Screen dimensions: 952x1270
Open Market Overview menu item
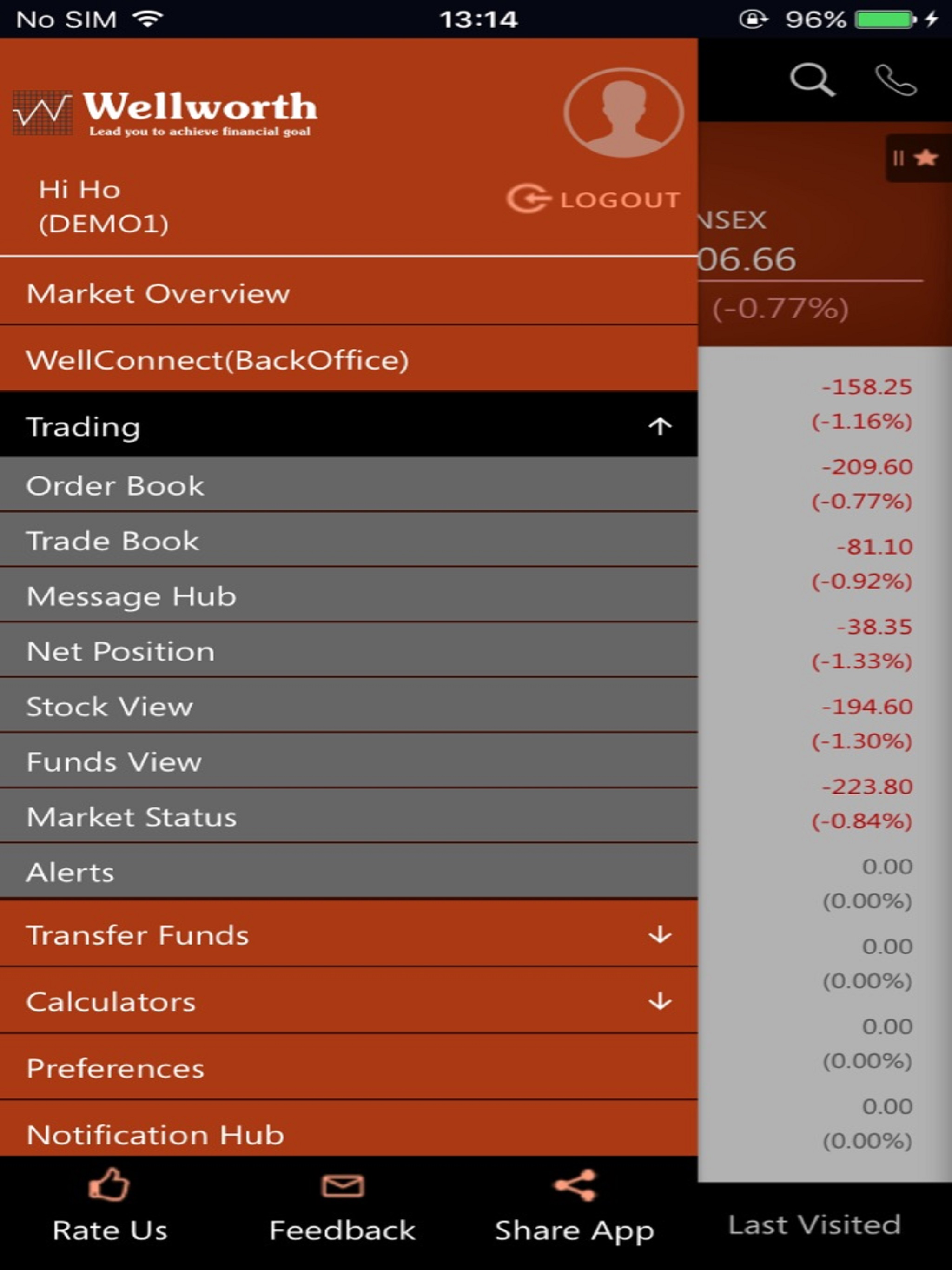click(x=159, y=293)
